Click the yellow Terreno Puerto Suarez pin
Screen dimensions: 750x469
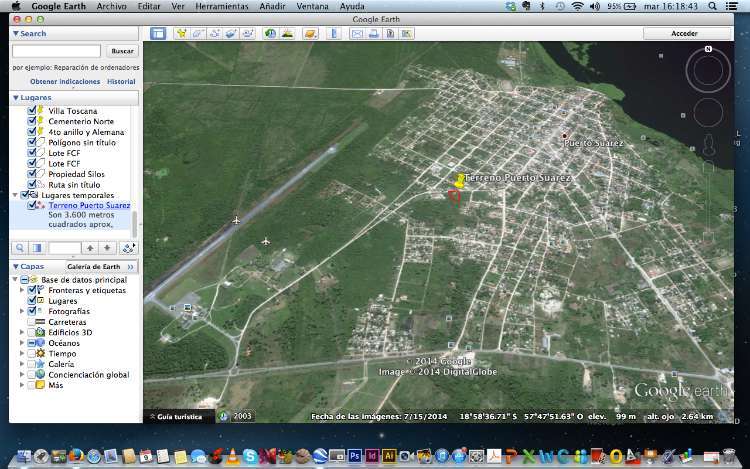(x=459, y=181)
